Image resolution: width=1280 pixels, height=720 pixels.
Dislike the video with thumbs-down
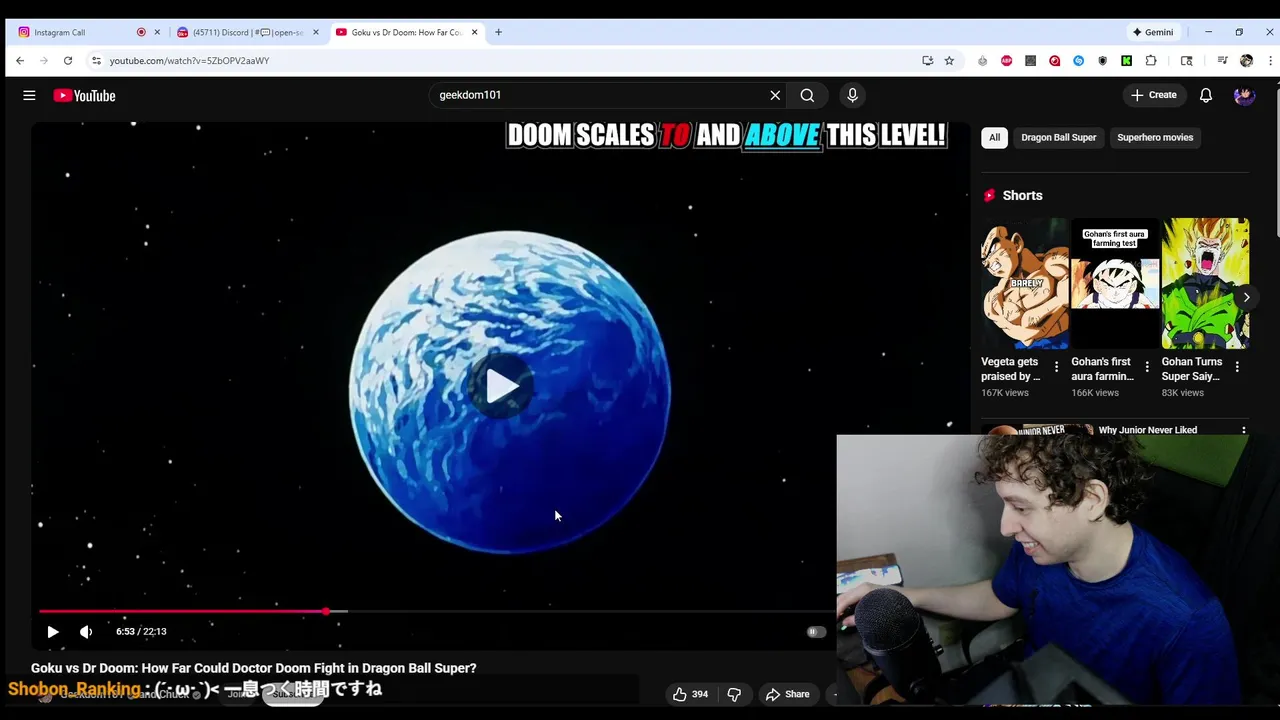(734, 694)
